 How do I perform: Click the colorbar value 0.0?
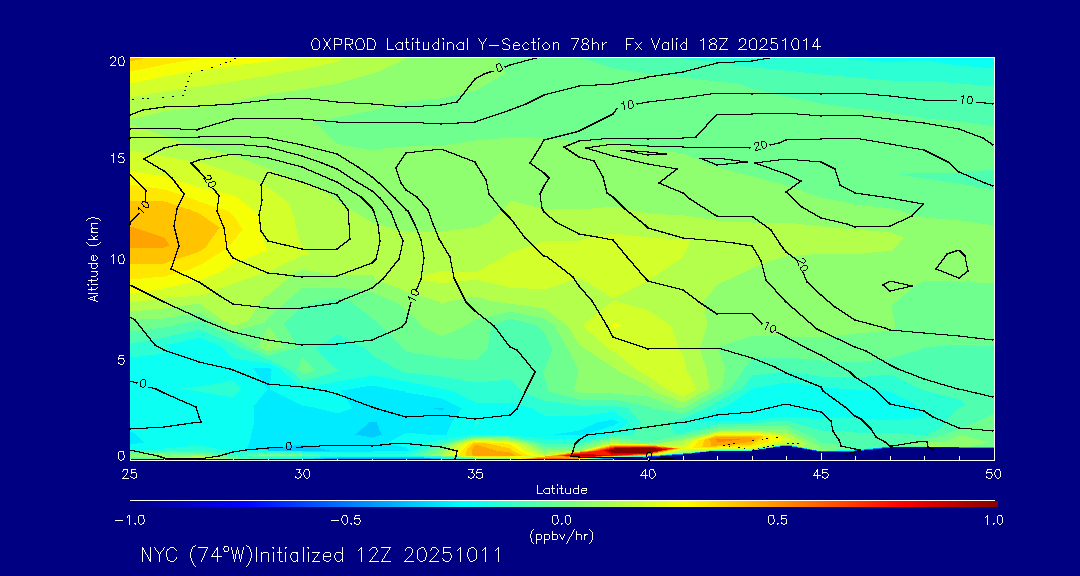[x=562, y=520]
